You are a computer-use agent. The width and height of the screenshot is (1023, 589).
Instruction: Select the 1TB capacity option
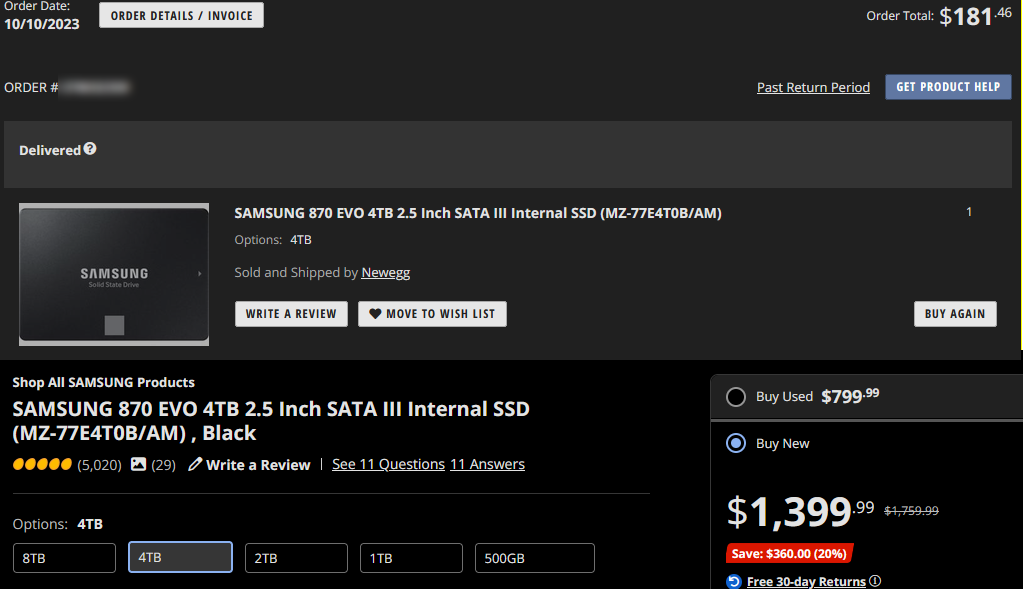coord(411,558)
